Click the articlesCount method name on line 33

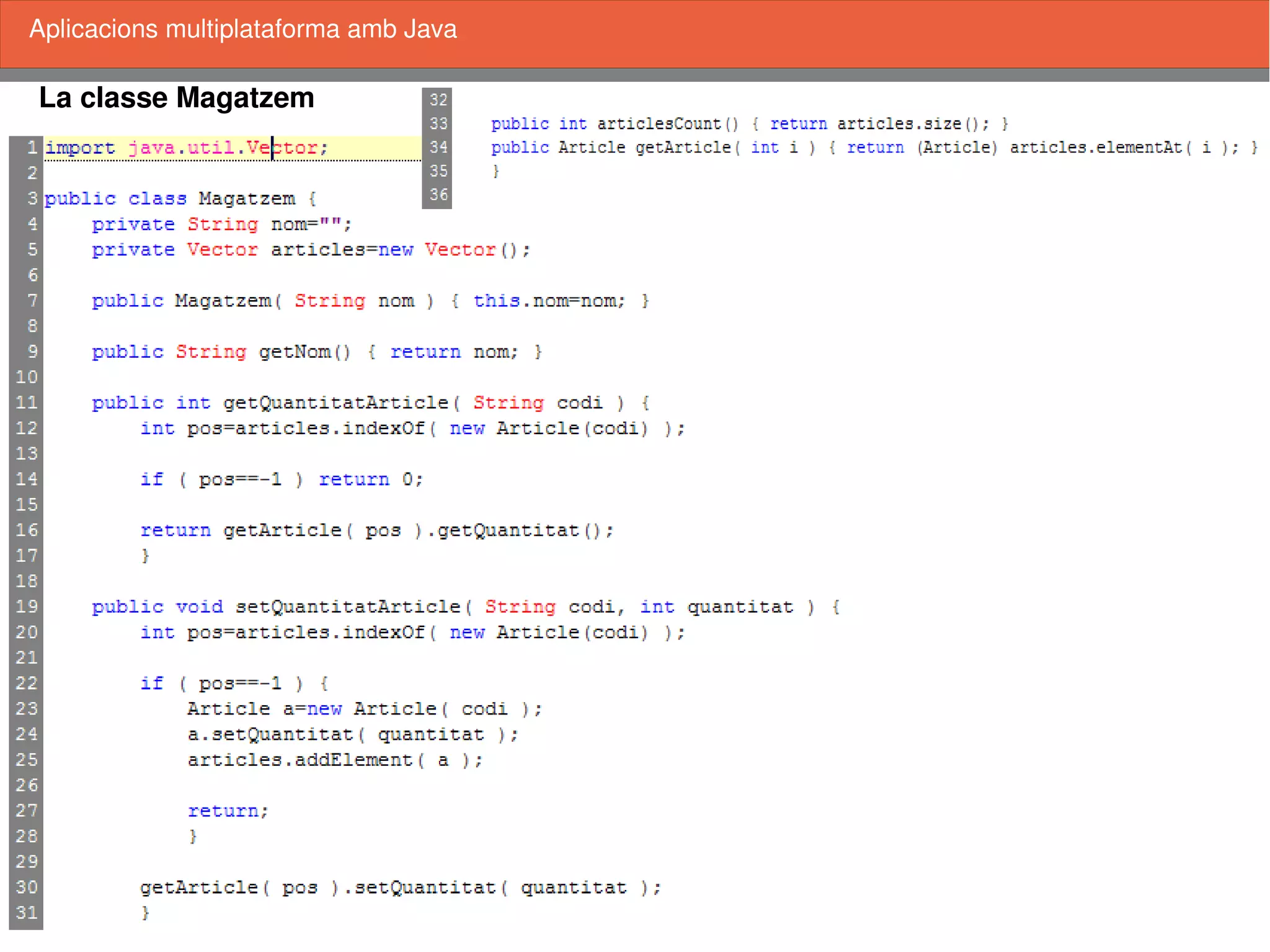pyautogui.click(x=659, y=124)
